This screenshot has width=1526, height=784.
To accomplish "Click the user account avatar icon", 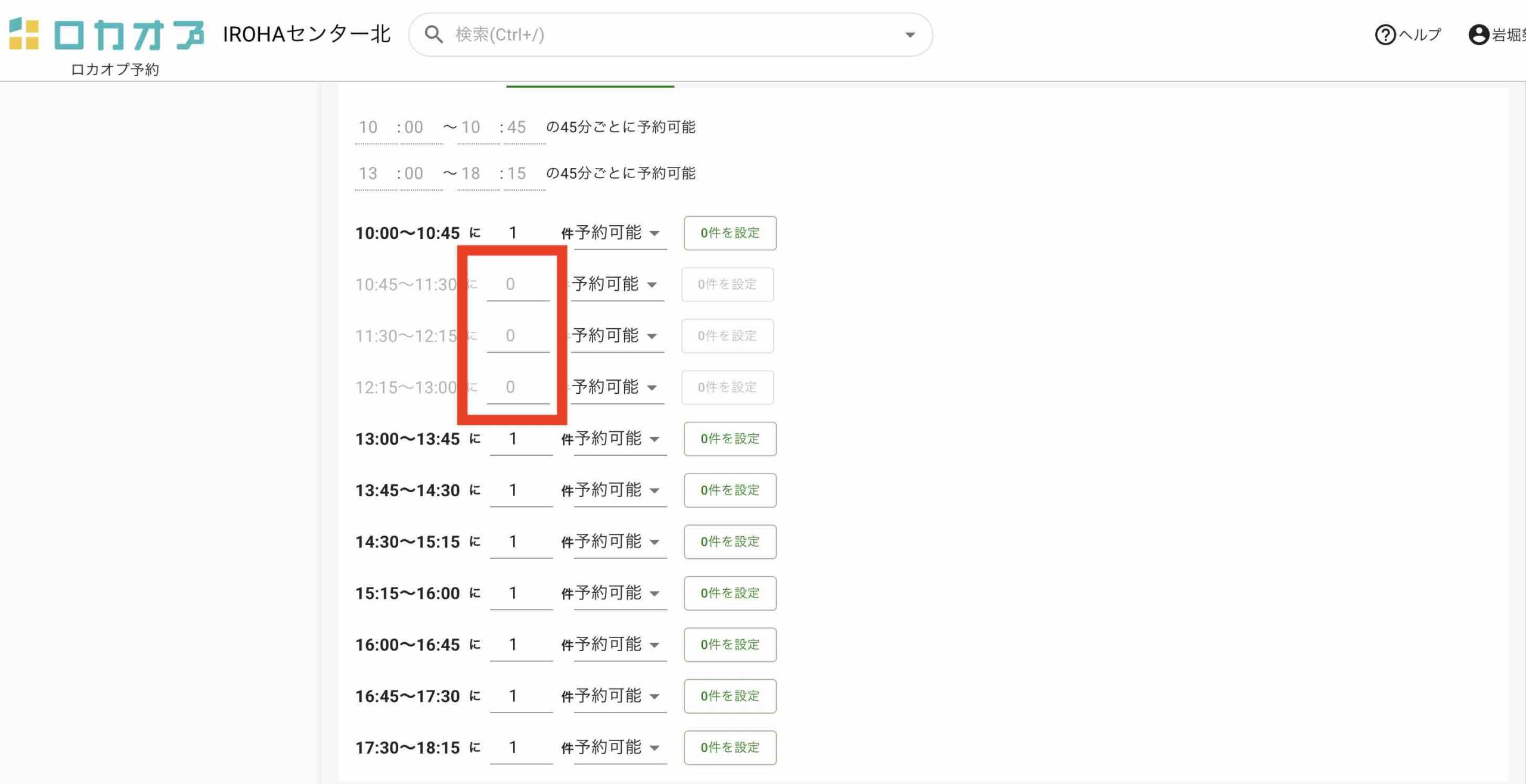I will [x=1478, y=35].
